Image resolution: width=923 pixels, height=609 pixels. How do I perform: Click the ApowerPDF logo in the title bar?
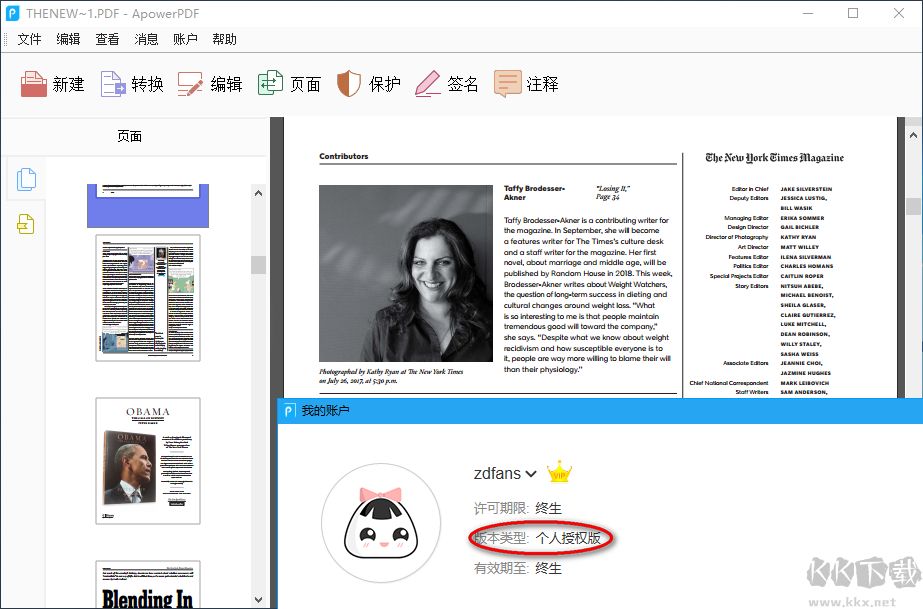pyautogui.click(x=13, y=13)
